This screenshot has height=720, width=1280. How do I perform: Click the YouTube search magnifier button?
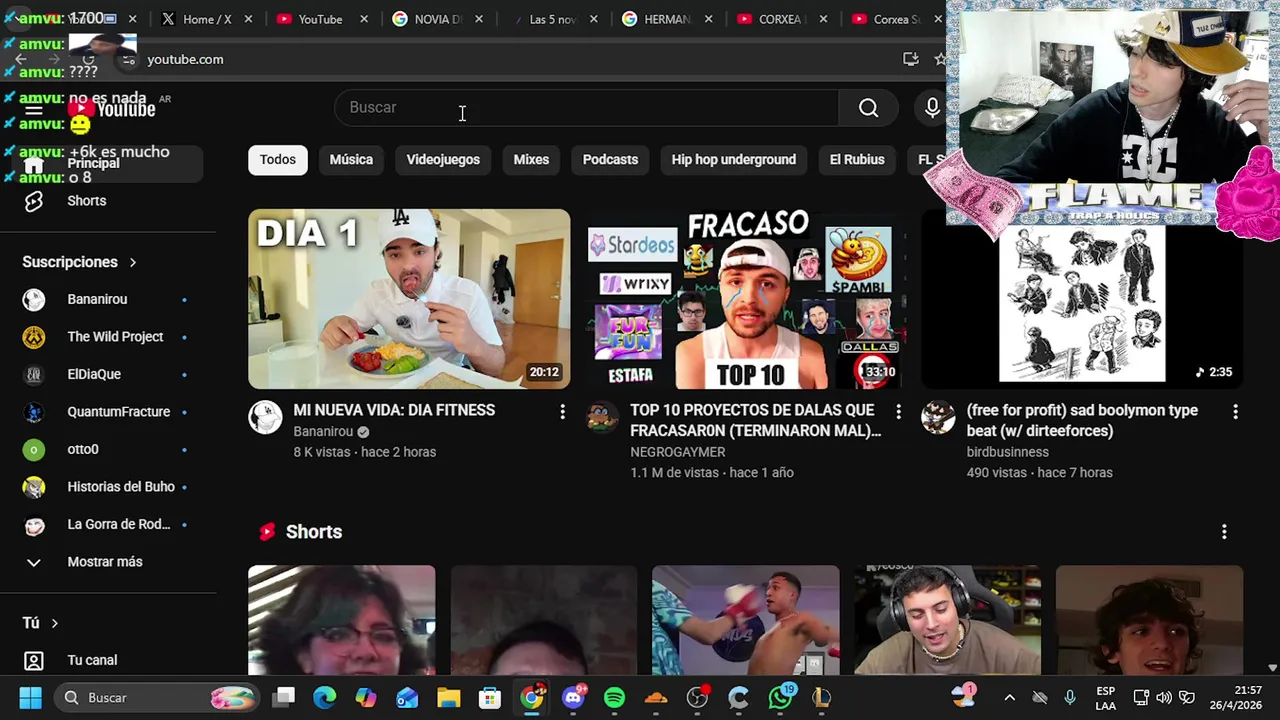[x=868, y=108]
